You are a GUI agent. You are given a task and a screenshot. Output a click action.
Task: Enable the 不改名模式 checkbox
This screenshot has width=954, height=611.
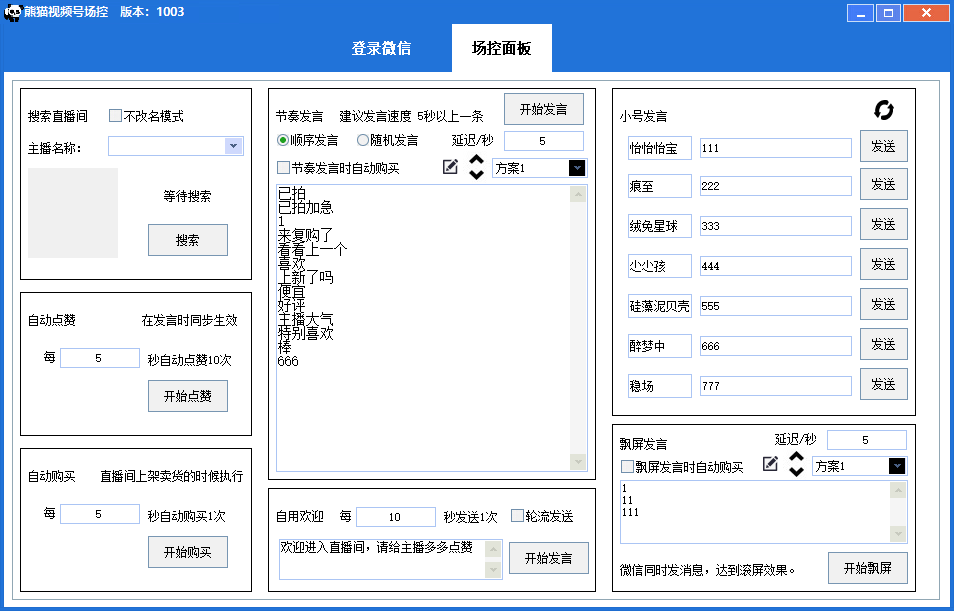pos(115,116)
